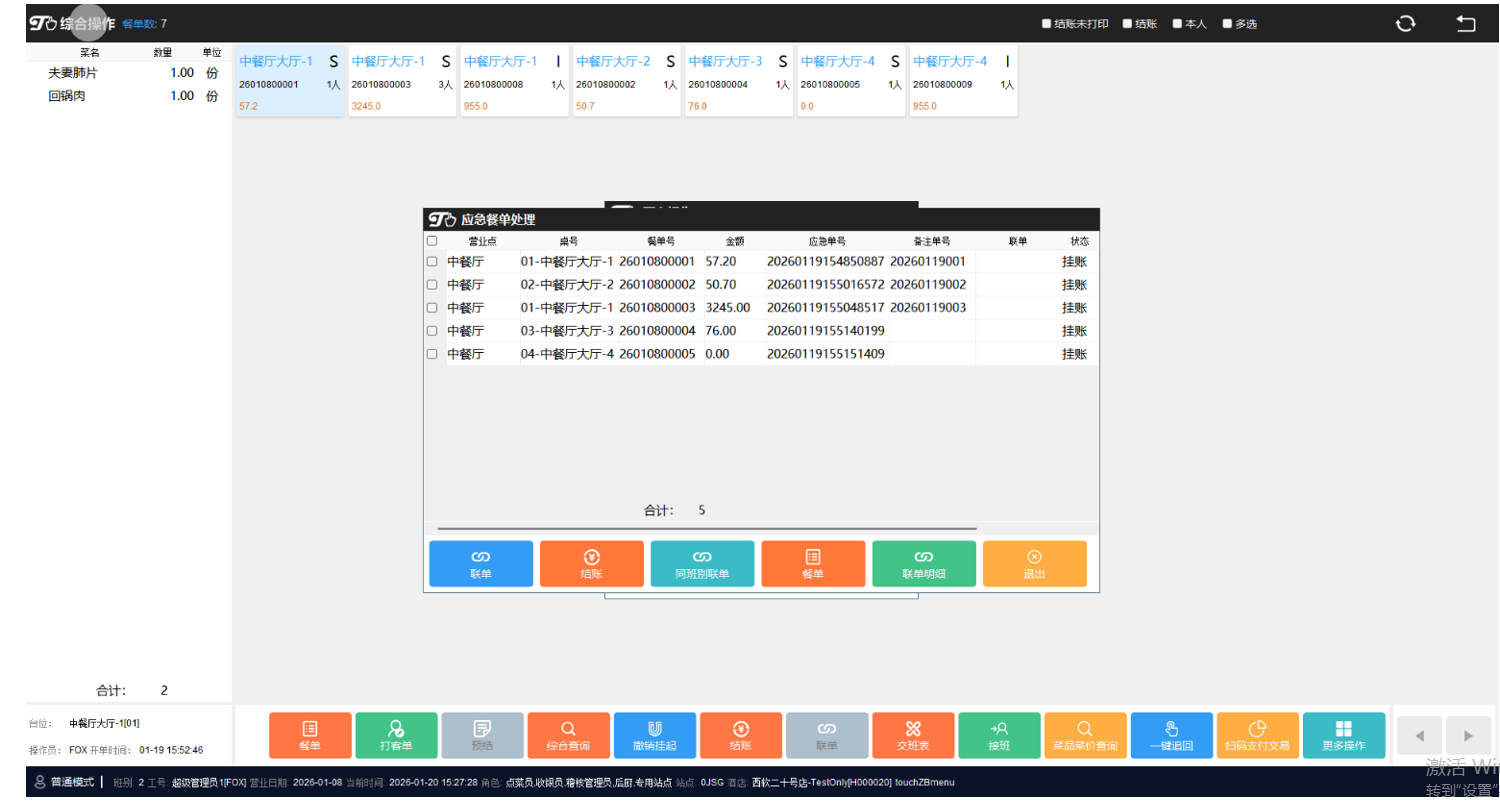Click 同班别联单 in the emergency order dialog
Image resolution: width=1500 pixels, height=806 pixels.
702,564
